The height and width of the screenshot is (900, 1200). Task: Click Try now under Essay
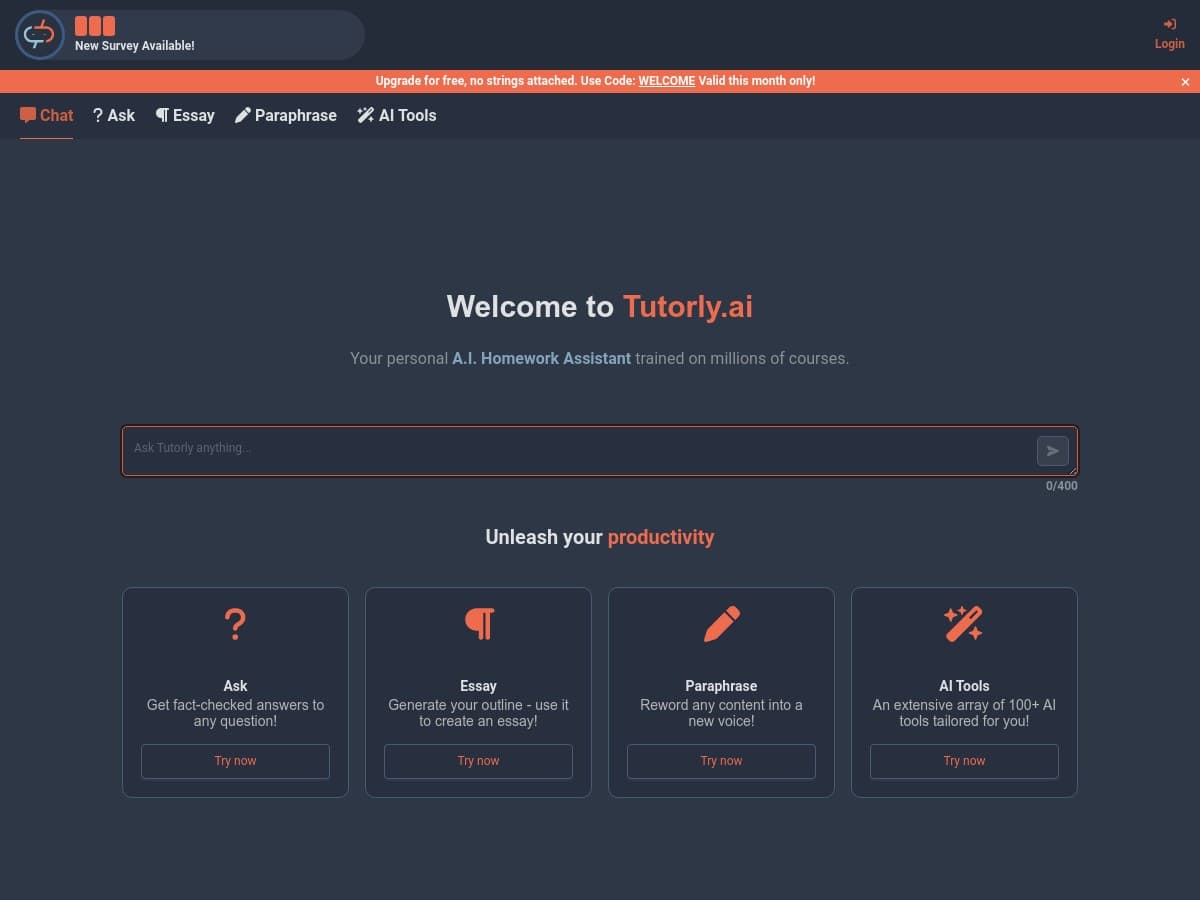478,761
